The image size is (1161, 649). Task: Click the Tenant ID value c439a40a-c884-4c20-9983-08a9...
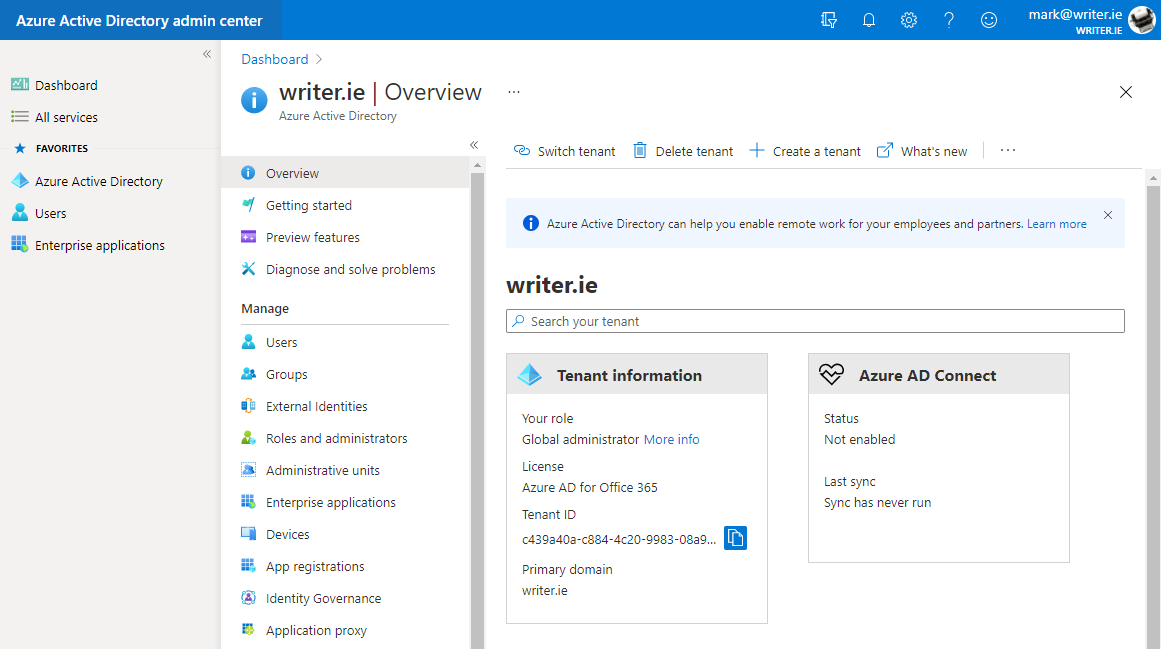[x=619, y=539]
